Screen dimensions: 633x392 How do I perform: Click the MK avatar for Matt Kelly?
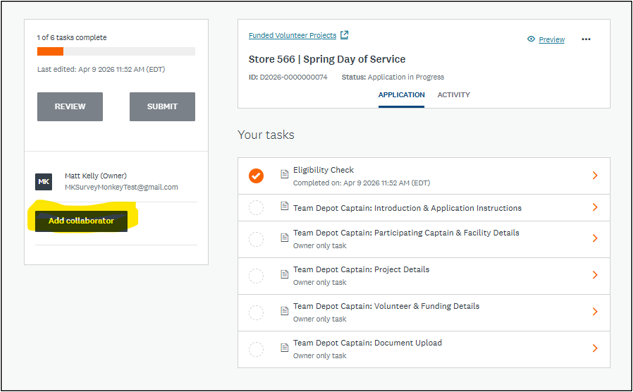coord(44,182)
